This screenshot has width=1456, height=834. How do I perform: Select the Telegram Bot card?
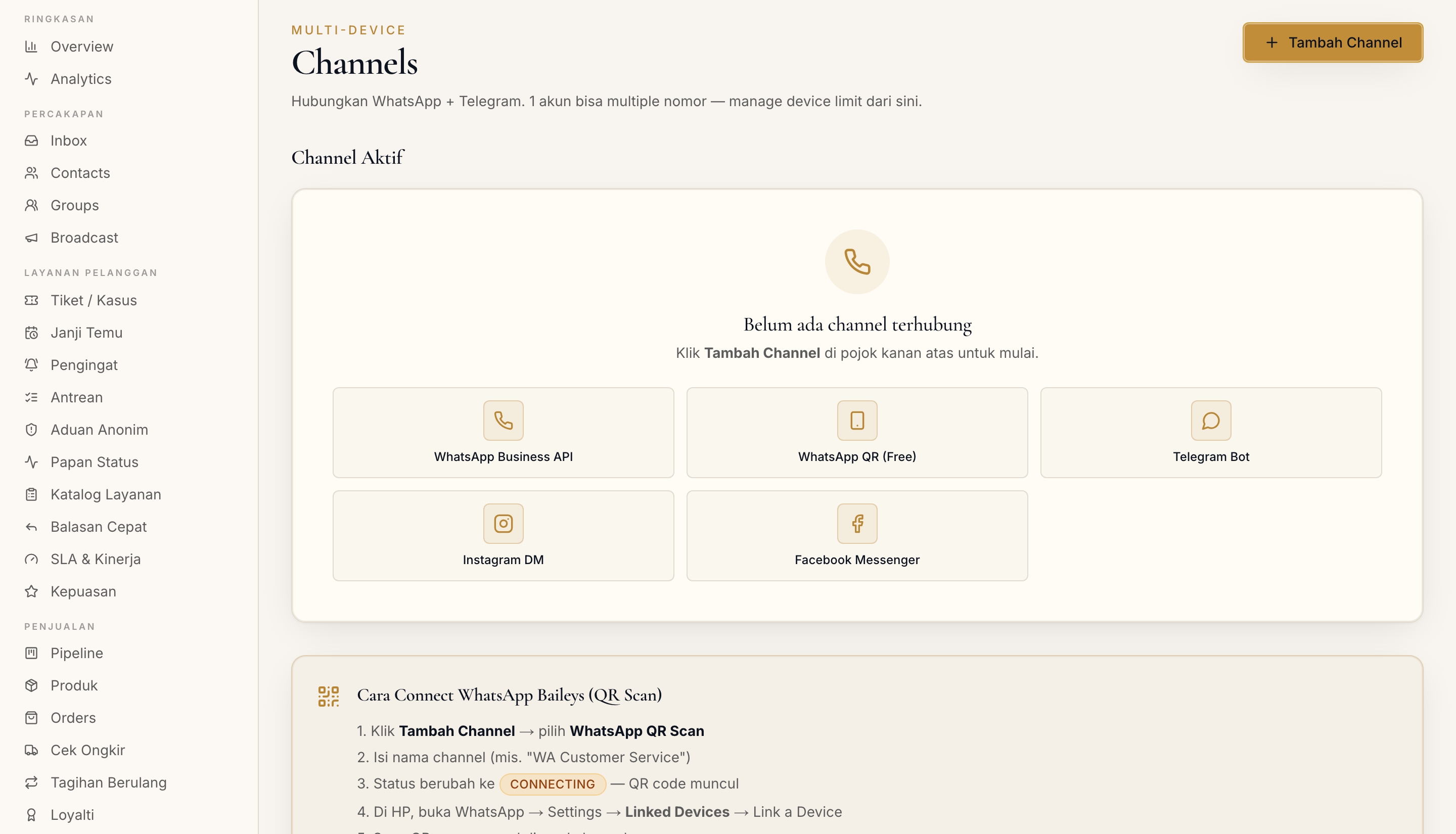coord(1211,433)
